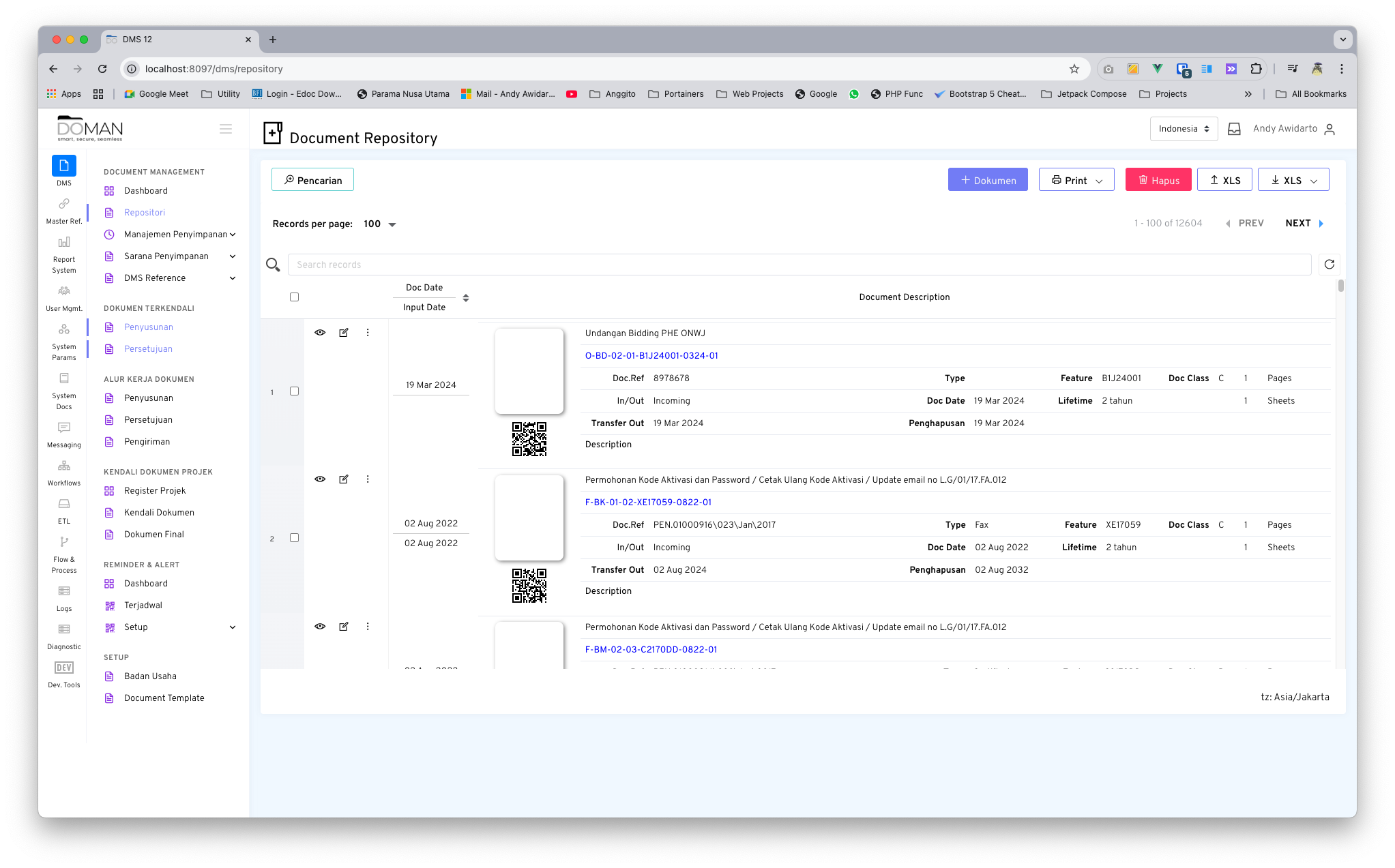Toggle the eye preview on the first document
This screenshot has width=1395, height=868.
tap(320, 333)
